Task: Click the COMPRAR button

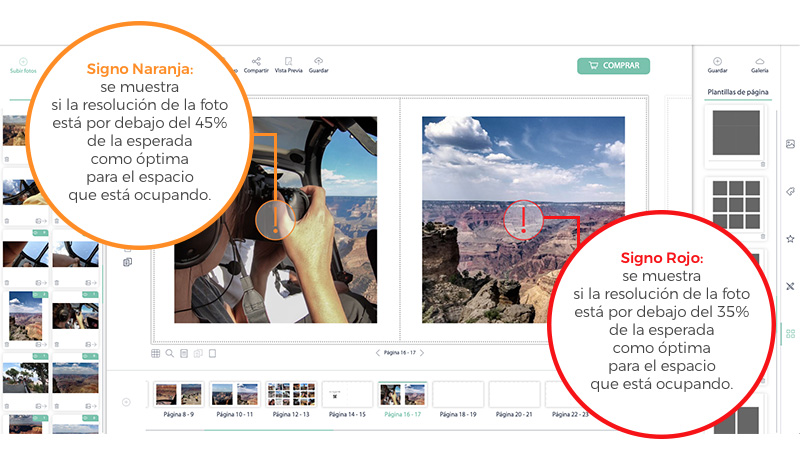Action: pyautogui.click(x=613, y=66)
